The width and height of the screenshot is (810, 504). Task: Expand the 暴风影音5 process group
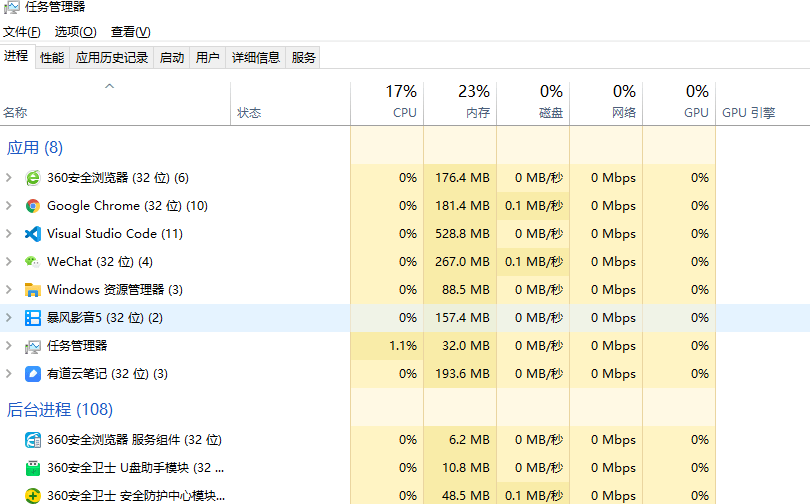tap(9, 318)
